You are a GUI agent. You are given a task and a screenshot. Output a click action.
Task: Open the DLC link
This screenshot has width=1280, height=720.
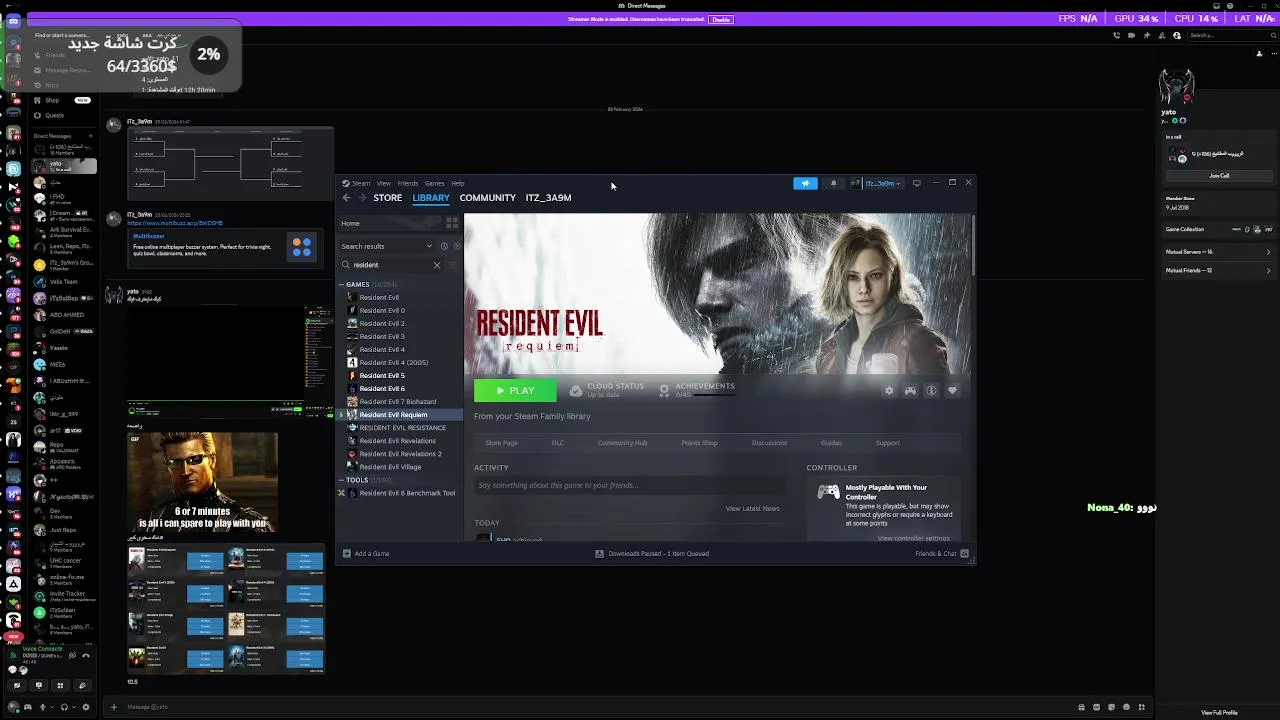(558, 443)
